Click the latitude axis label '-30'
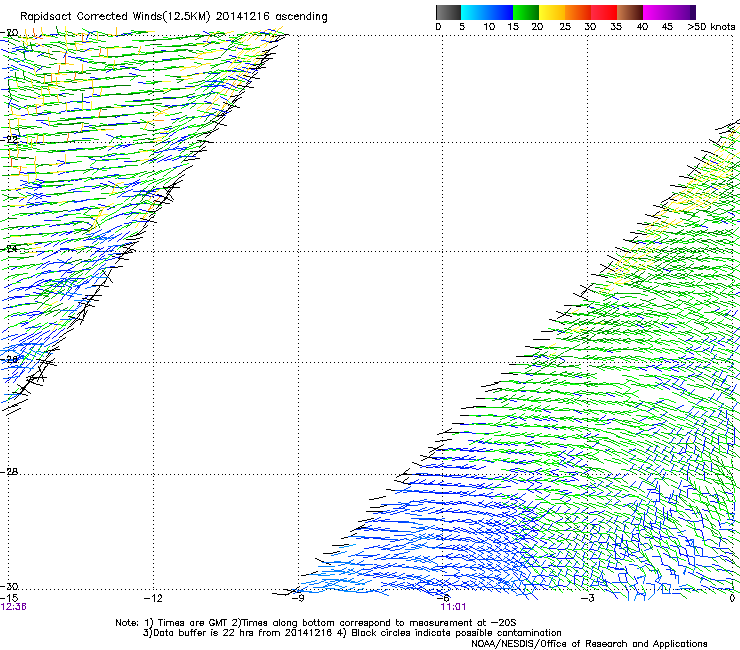The image size is (740, 650). pos(10,586)
